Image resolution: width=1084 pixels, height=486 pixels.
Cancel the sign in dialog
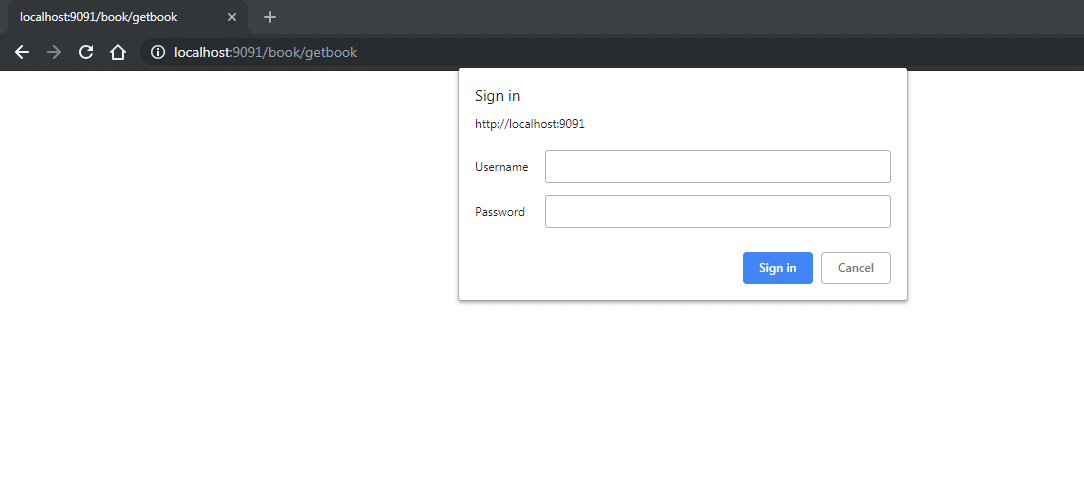(855, 268)
